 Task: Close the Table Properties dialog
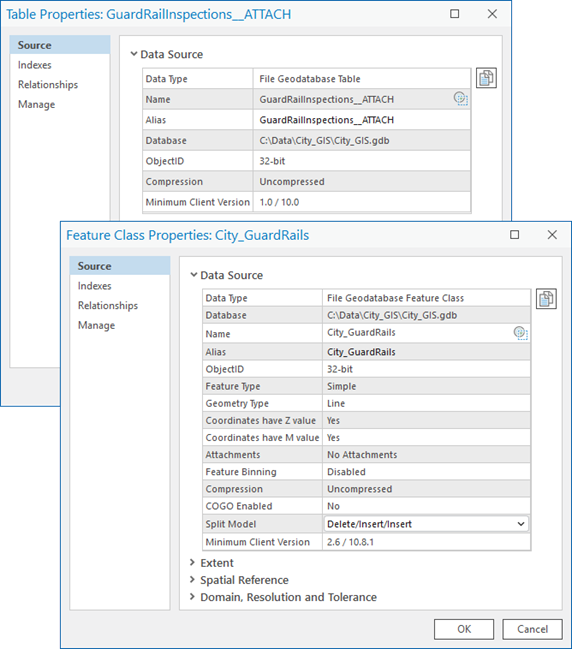(x=492, y=14)
